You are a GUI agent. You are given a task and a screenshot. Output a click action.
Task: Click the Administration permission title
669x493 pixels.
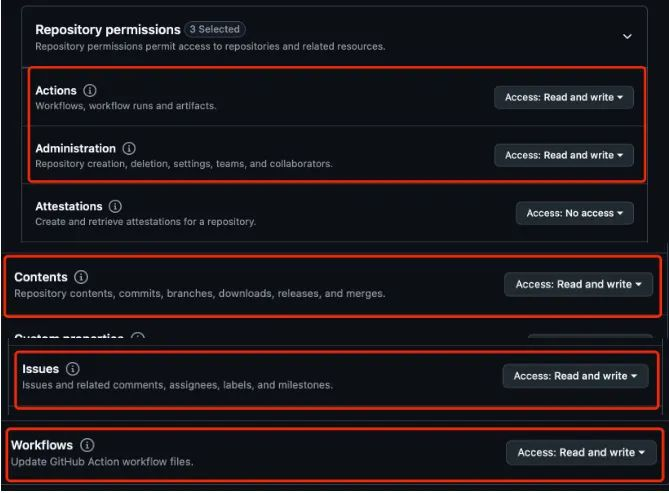pyautogui.click(x=75, y=149)
